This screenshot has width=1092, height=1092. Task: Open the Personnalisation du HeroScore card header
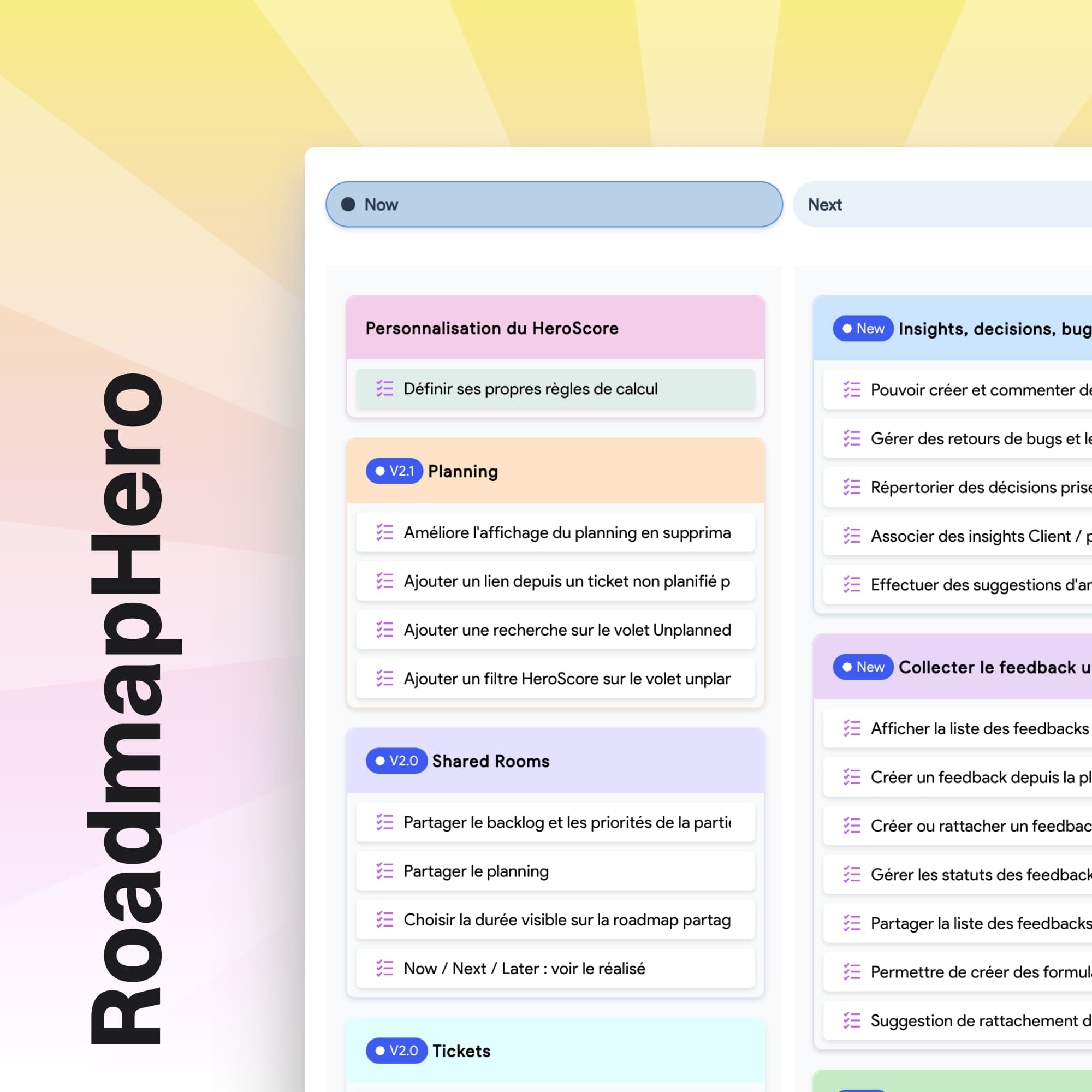point(492,328)
